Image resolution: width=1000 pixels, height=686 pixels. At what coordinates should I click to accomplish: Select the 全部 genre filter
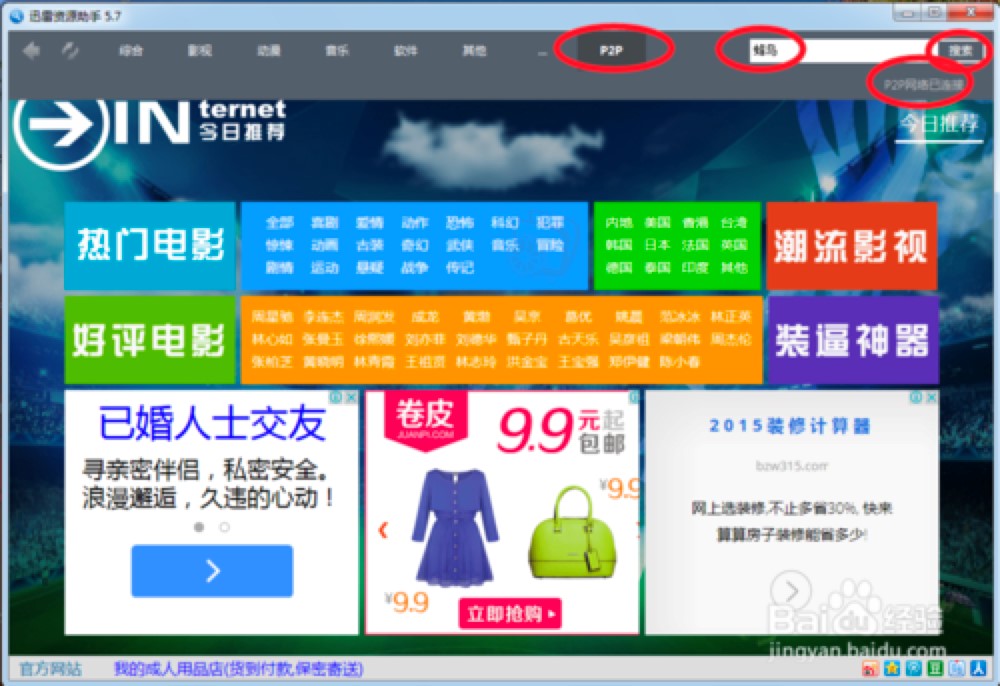point(279,223)
